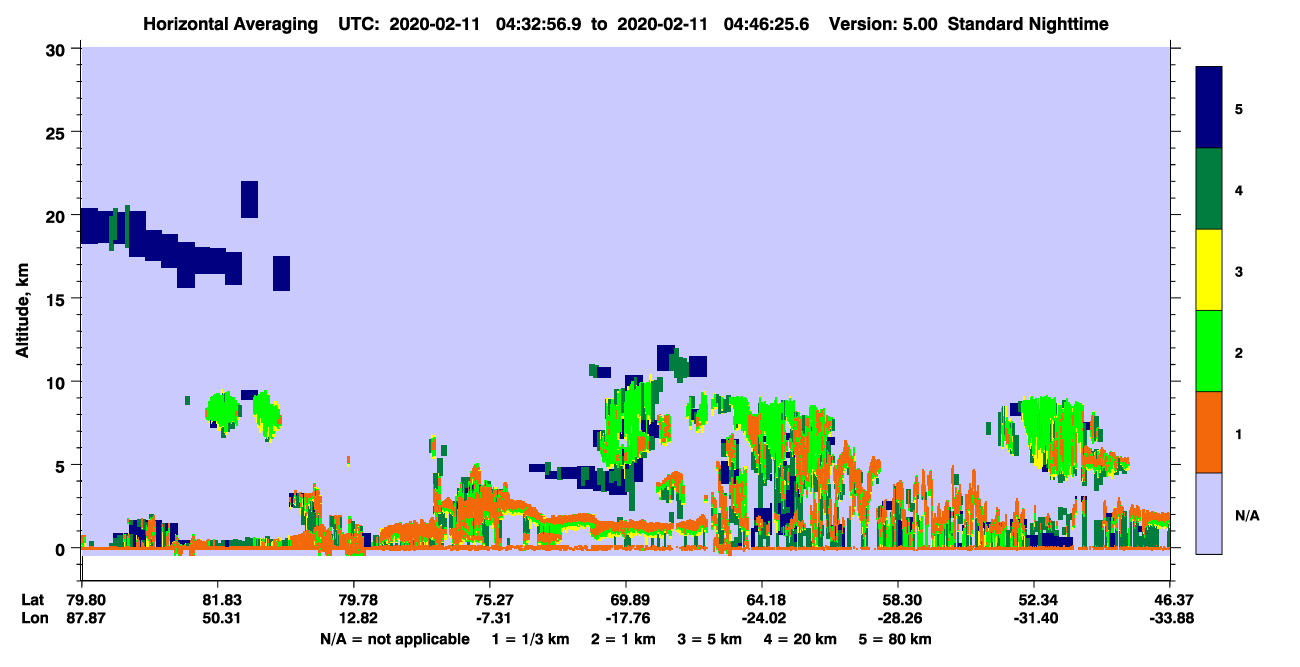Click the isolated dark blue block near 21 km
The width and height of the screenshot is (1300, 667).
[x=250, y=199]
